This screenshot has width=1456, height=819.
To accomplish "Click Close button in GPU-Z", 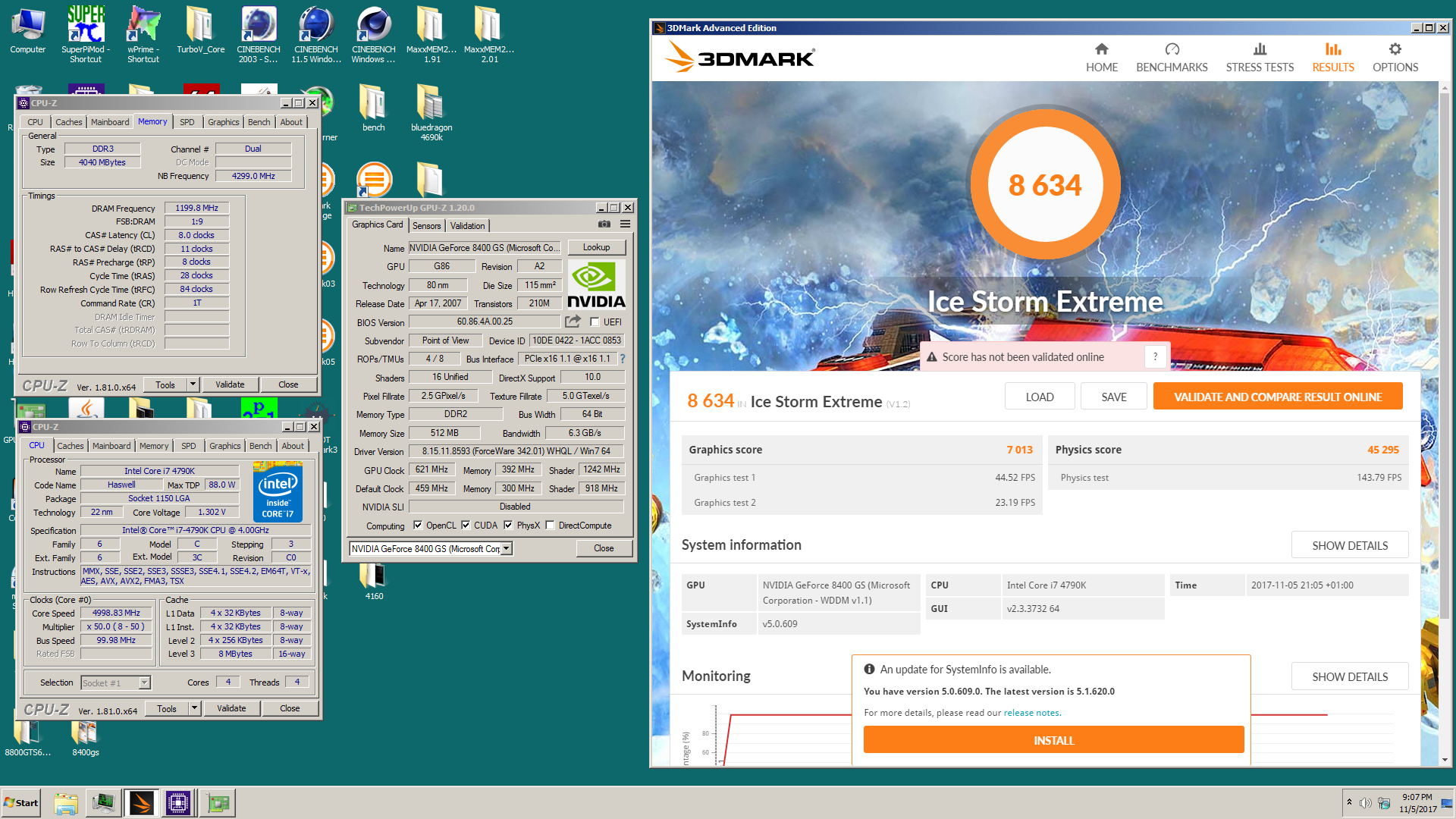I will [604, 548].
